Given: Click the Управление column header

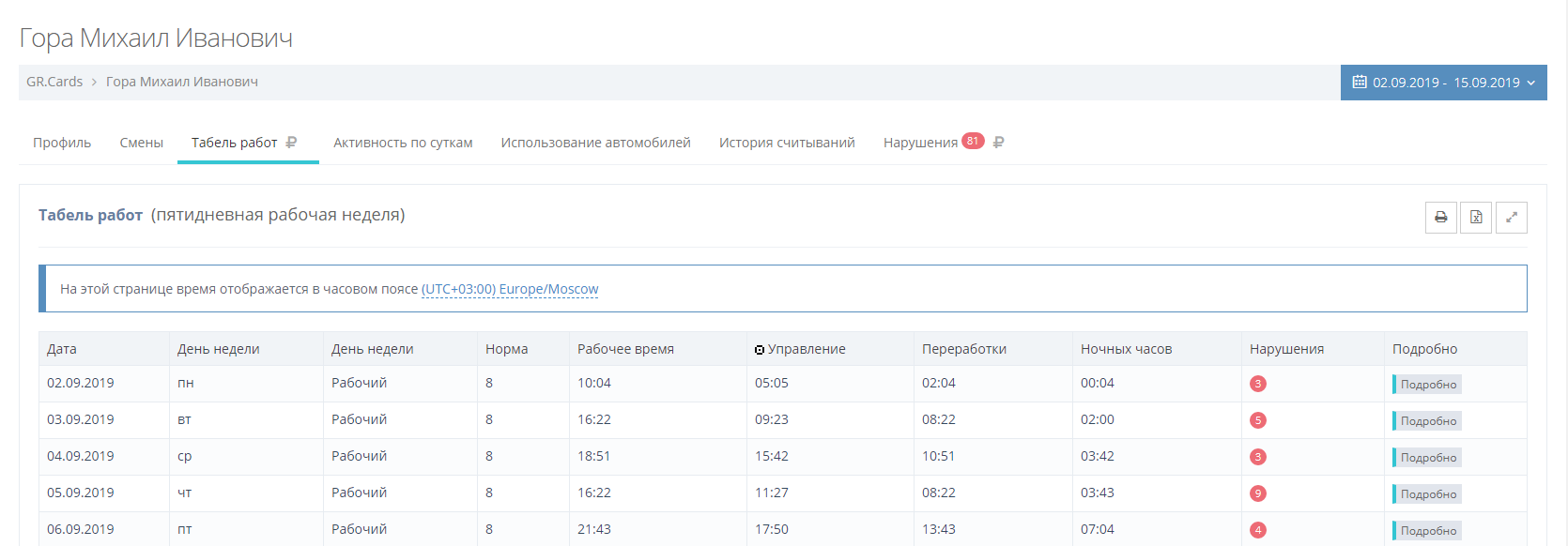Looking at the screenshot, I should [x=806, y=349].
